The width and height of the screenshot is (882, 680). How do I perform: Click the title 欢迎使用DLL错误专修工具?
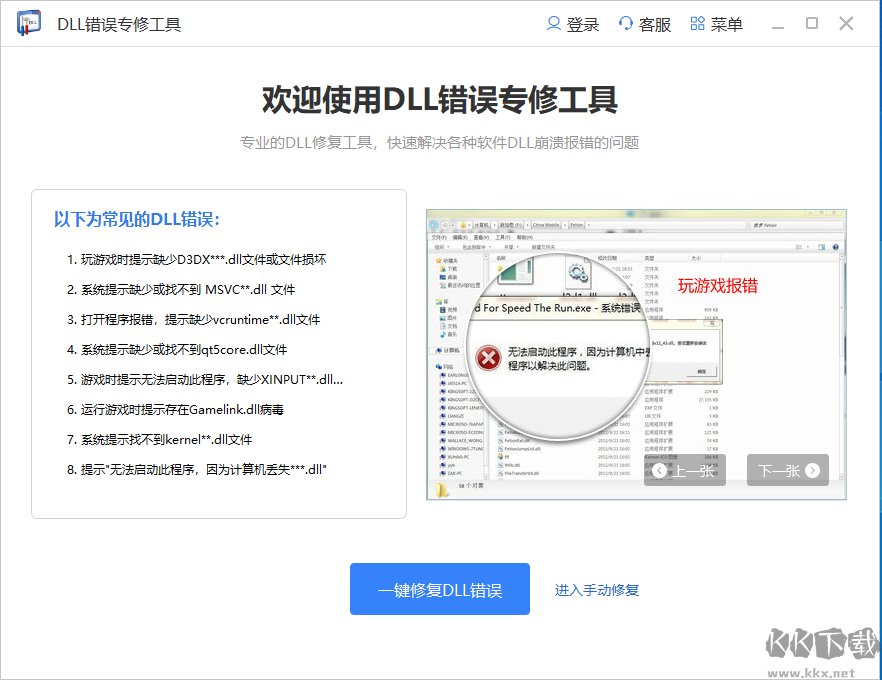coord(440,100)
